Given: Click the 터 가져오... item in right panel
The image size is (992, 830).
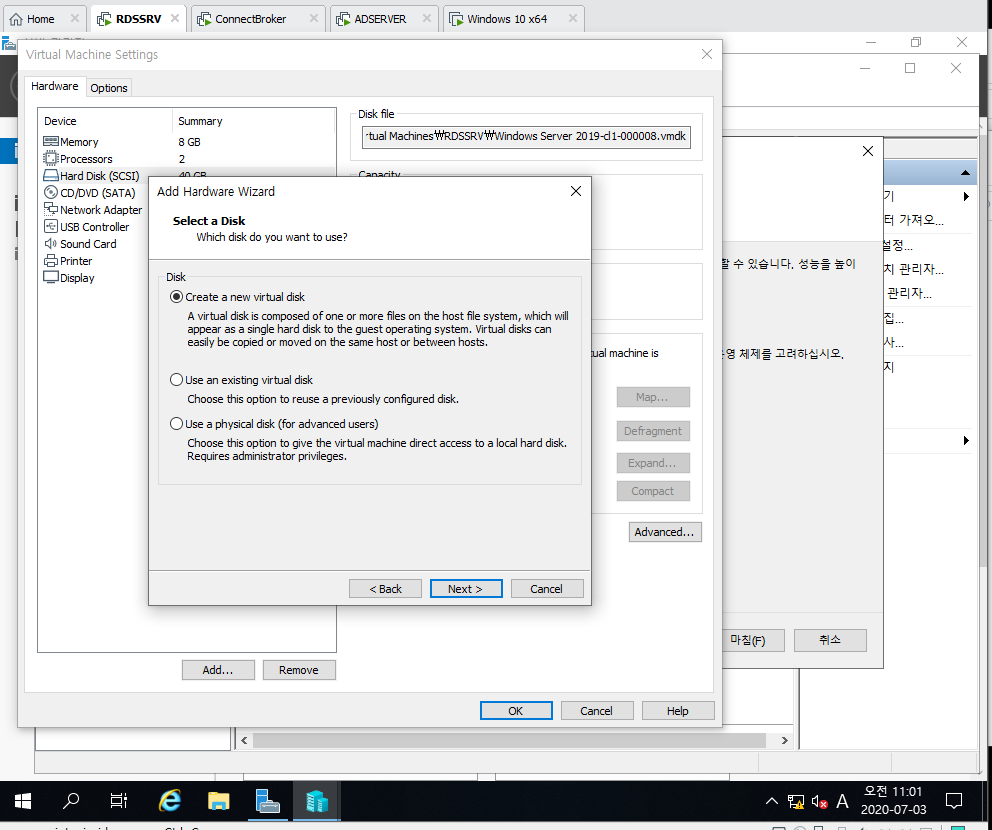Looking at the screenshot, I should [x=914, y=220].
